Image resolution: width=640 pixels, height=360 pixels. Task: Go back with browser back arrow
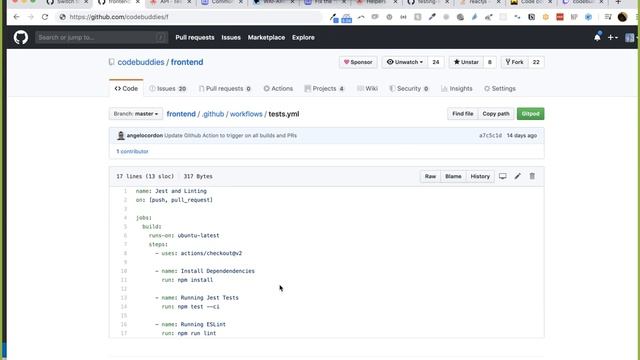16,17
